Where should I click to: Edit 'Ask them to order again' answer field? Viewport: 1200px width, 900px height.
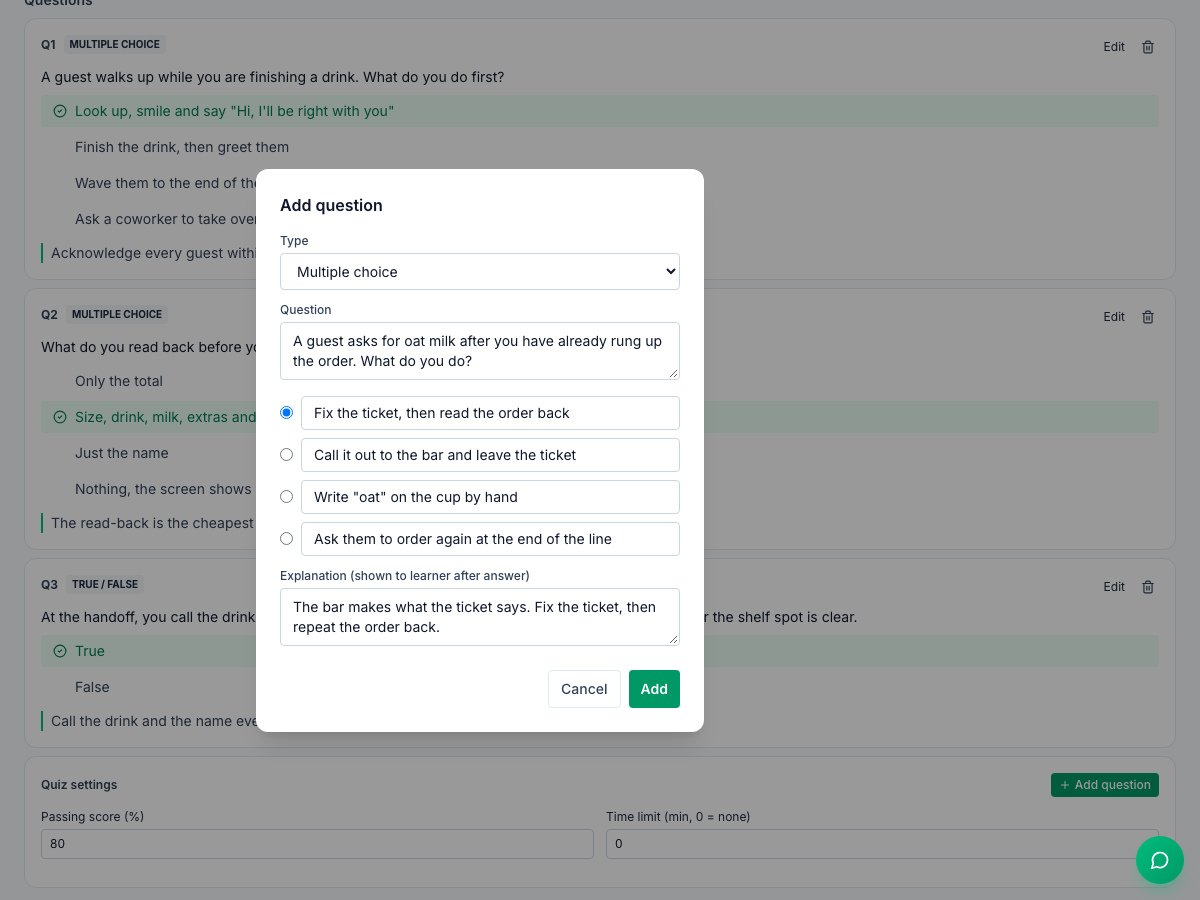(490, 539)
